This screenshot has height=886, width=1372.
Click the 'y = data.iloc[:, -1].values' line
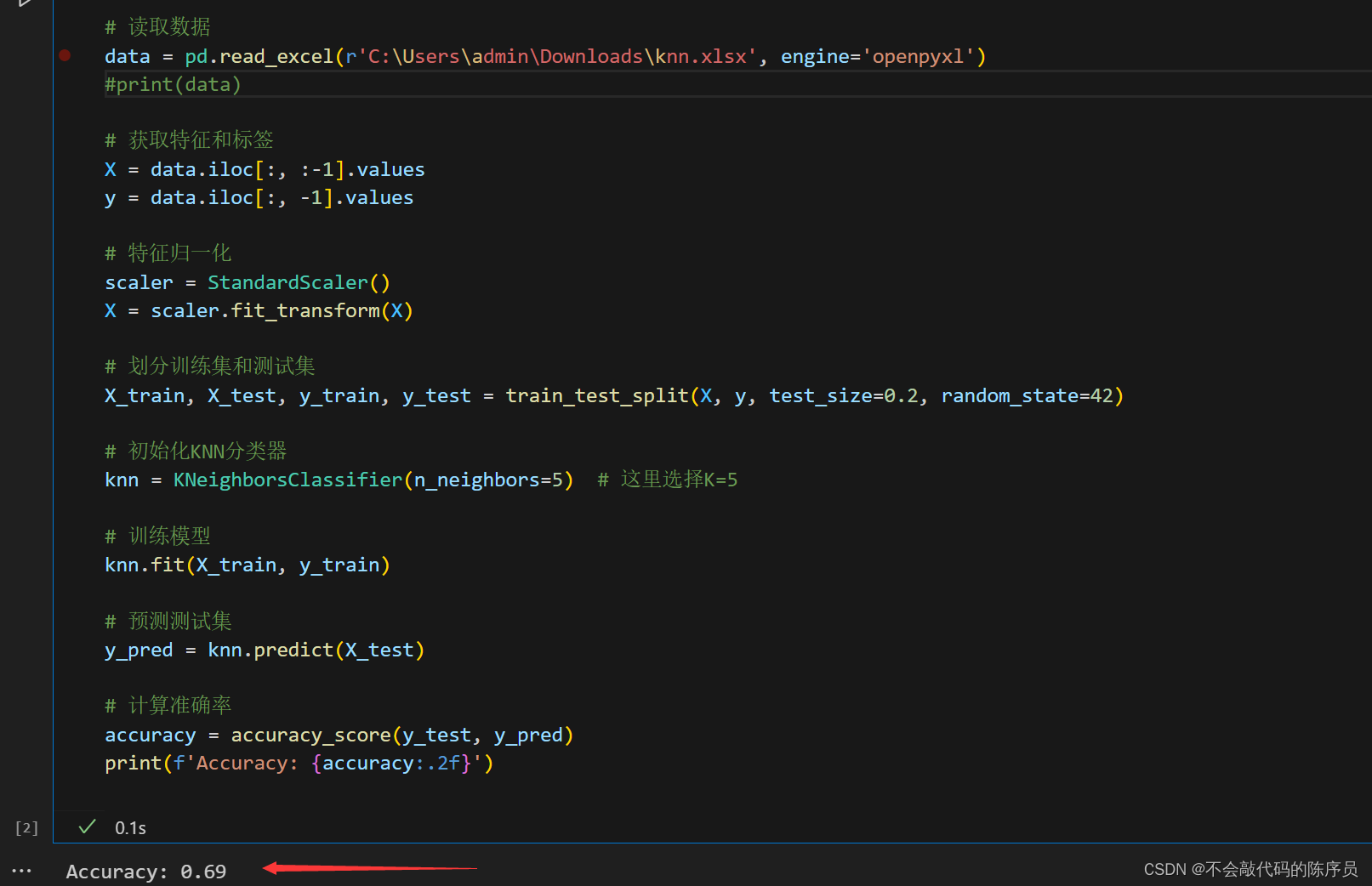point(259,197)
